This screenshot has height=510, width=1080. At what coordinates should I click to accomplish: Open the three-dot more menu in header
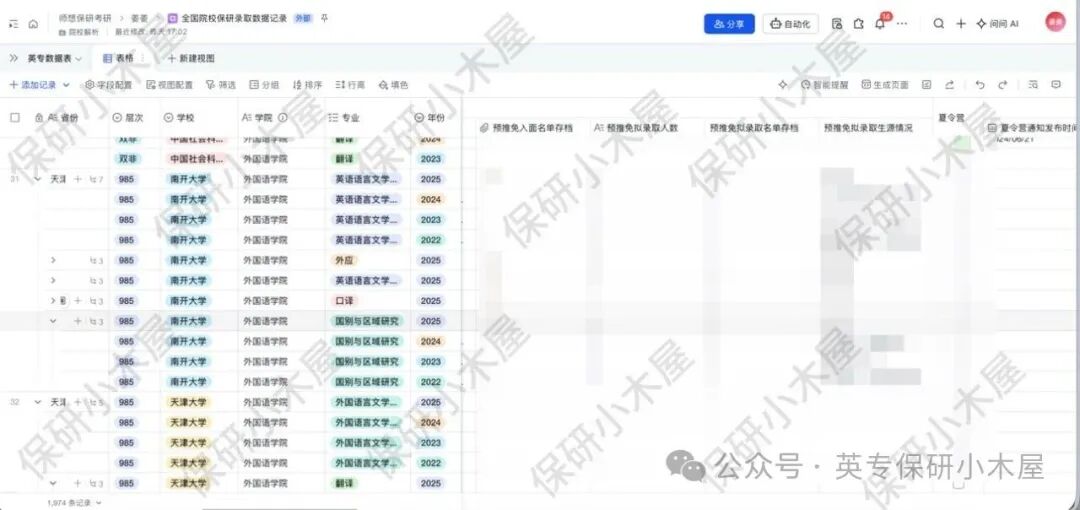point(902,23)
